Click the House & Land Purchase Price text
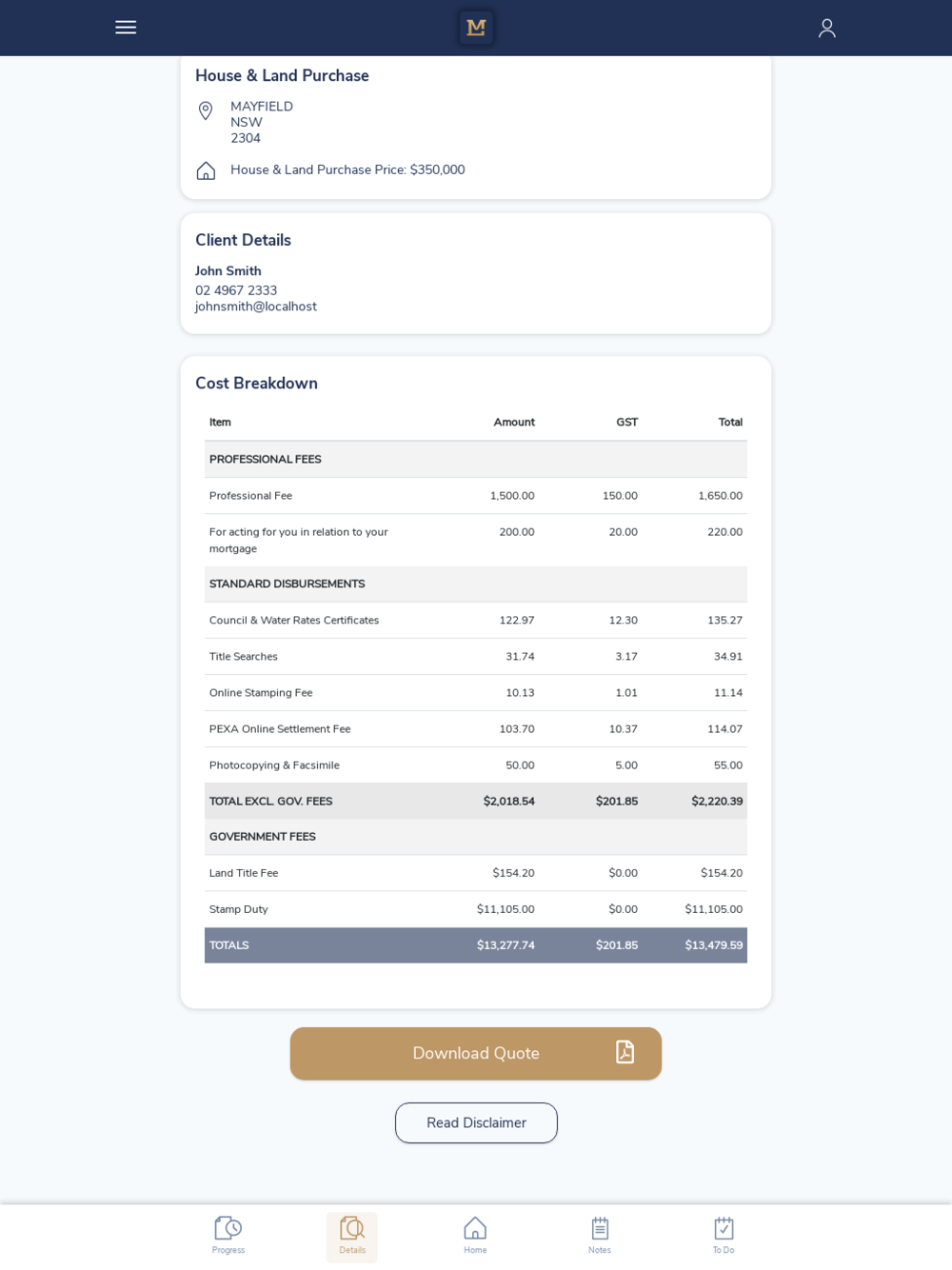Screen dimensions: 952x1270 (x=347, y=169)
